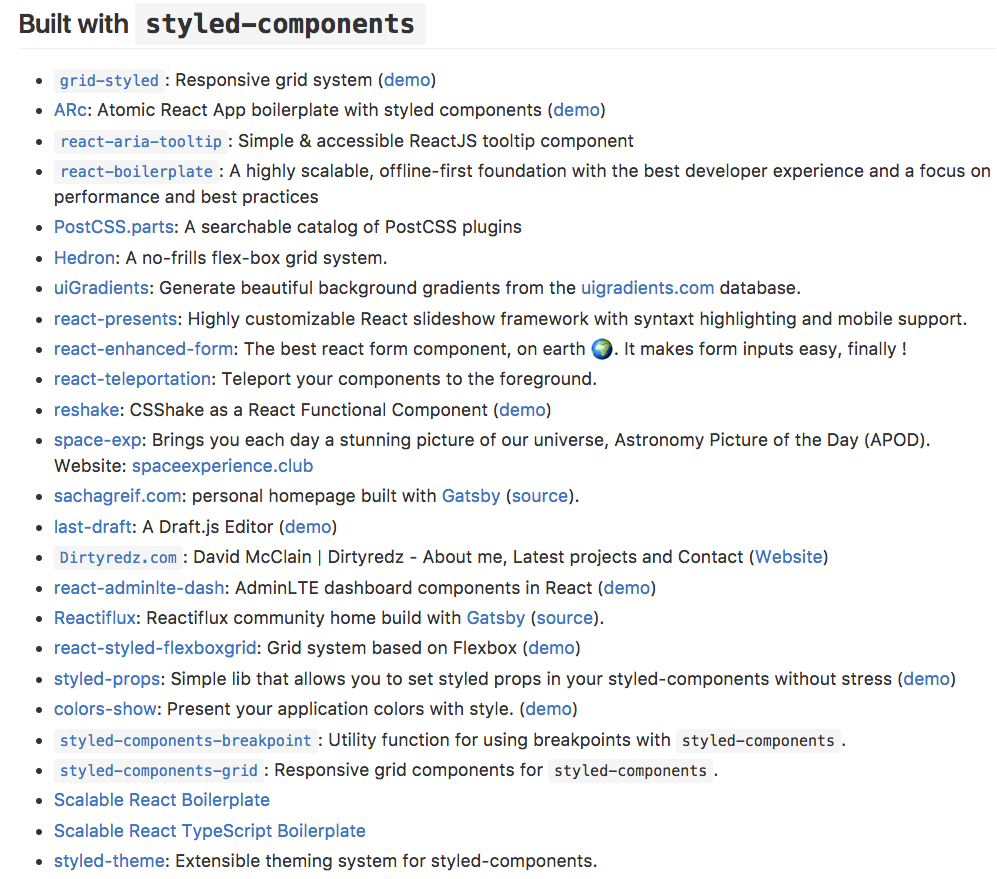Click the 'Built with styled-components' heading
The height and width of the screenshot is (879, 997).
pyautogui.click(x=223, y=24)
